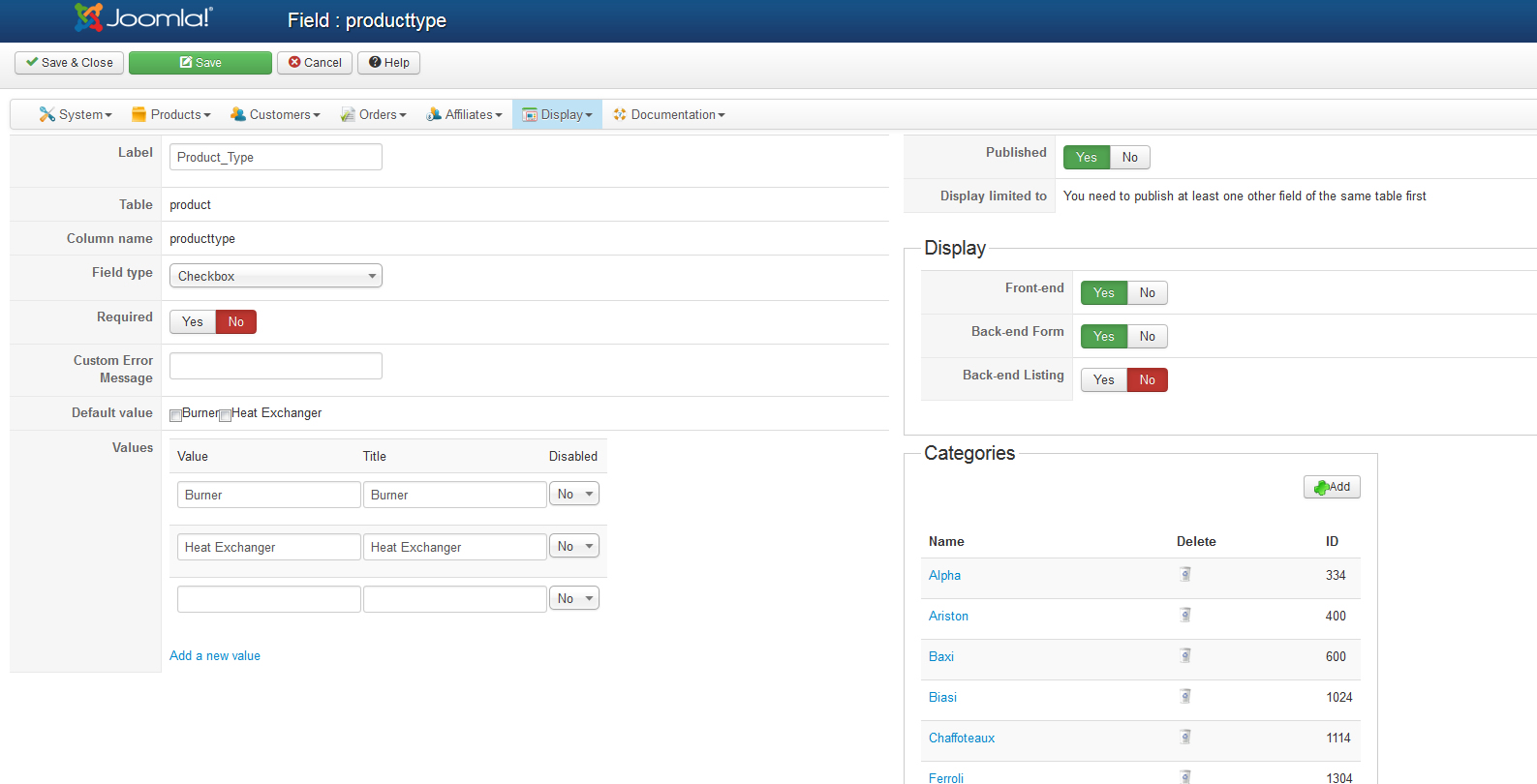
Task: Open the Orders menu
Action: pyautogui.click(x=373, y=114)
